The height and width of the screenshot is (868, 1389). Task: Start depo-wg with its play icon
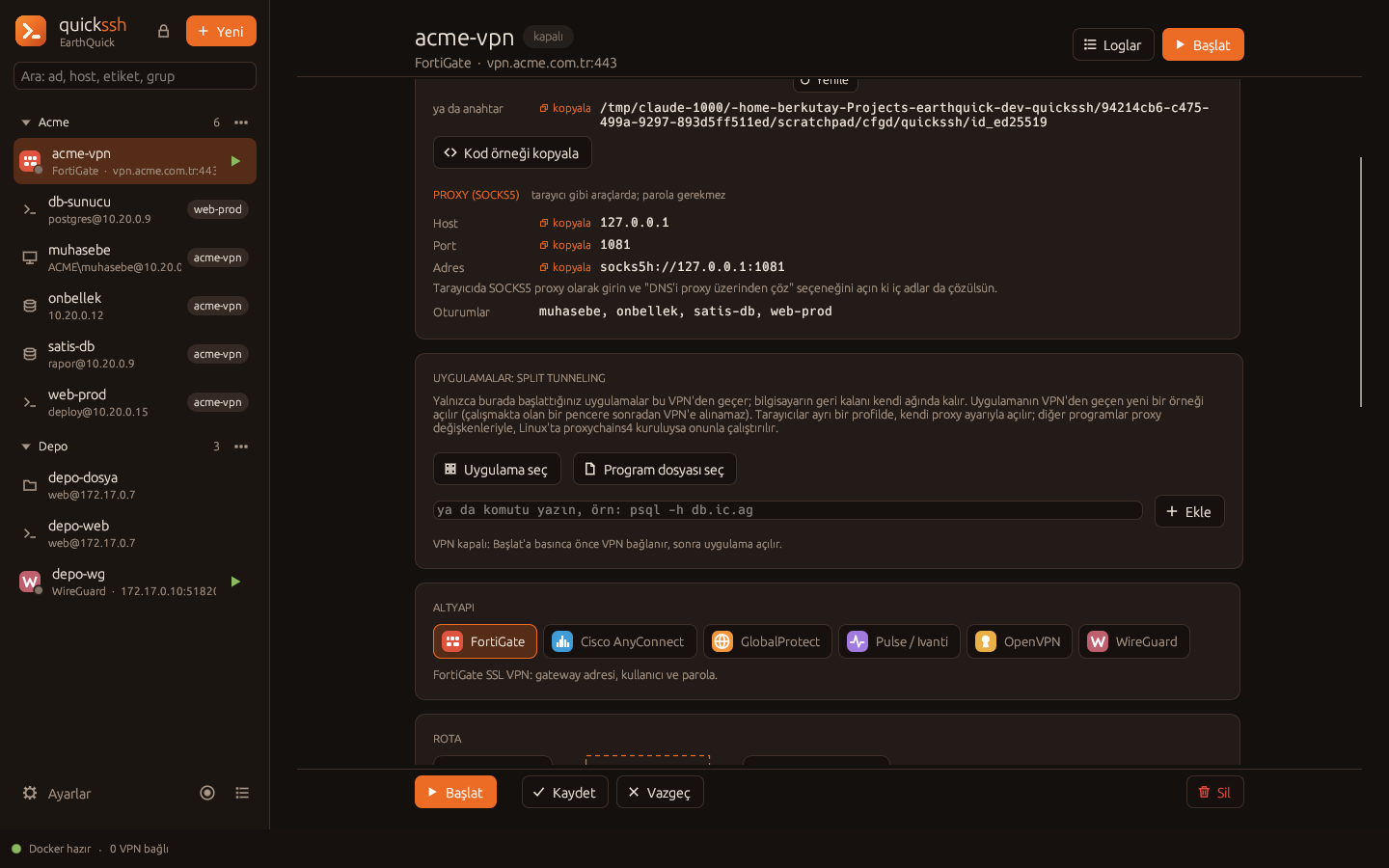point(235,582)
